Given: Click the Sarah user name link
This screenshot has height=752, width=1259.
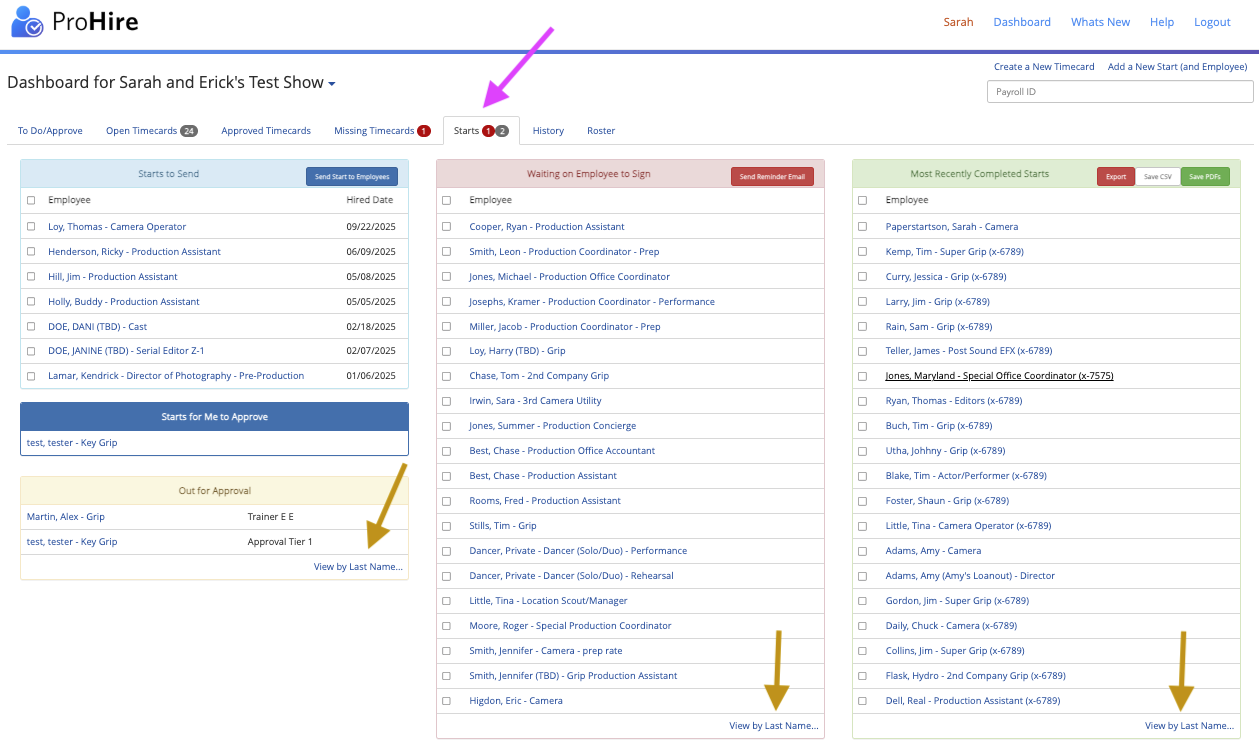Looking at the screenshot, I should 958,22.
